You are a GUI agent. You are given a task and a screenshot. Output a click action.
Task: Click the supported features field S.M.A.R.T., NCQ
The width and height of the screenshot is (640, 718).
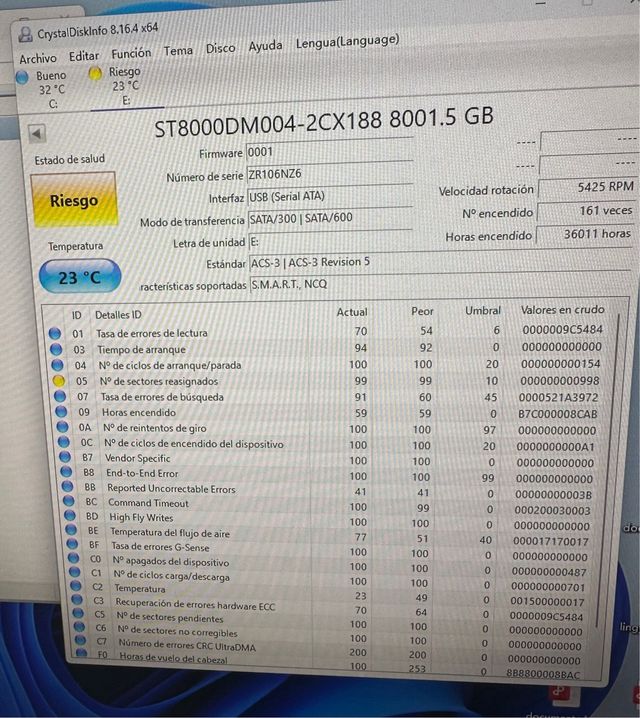(x=440, y=284)
